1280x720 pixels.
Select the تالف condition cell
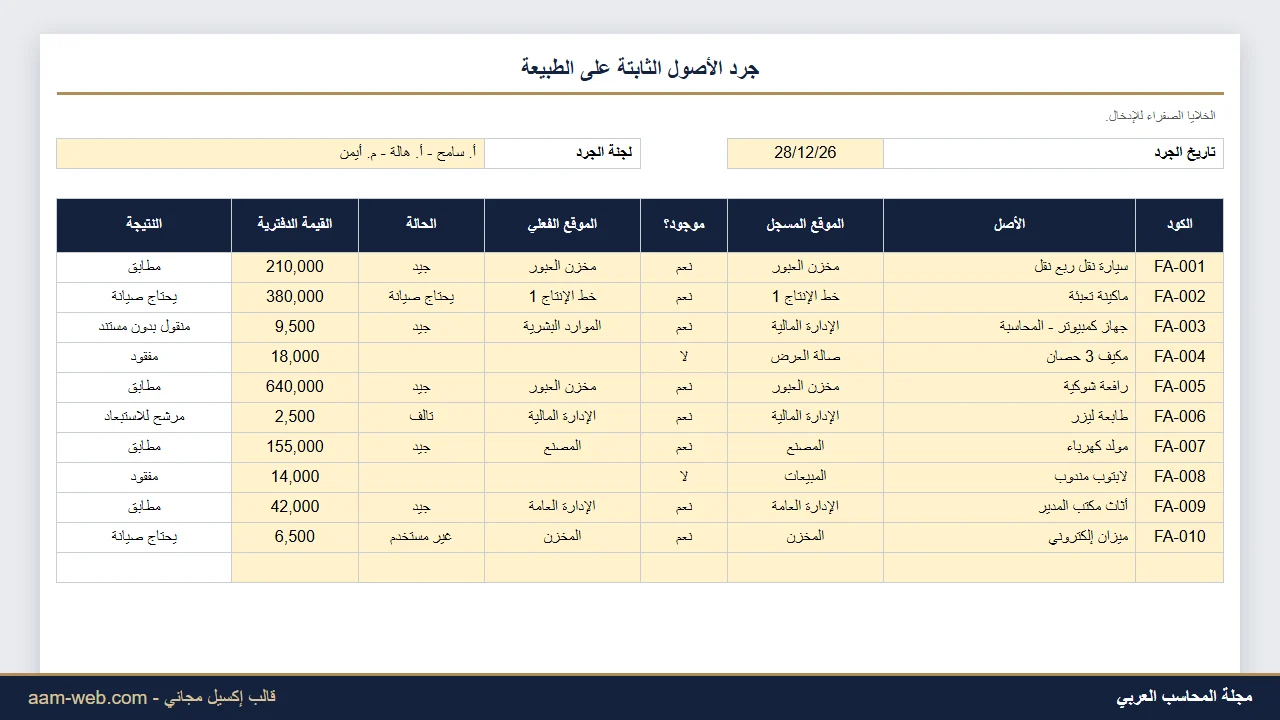pos(421,417)
